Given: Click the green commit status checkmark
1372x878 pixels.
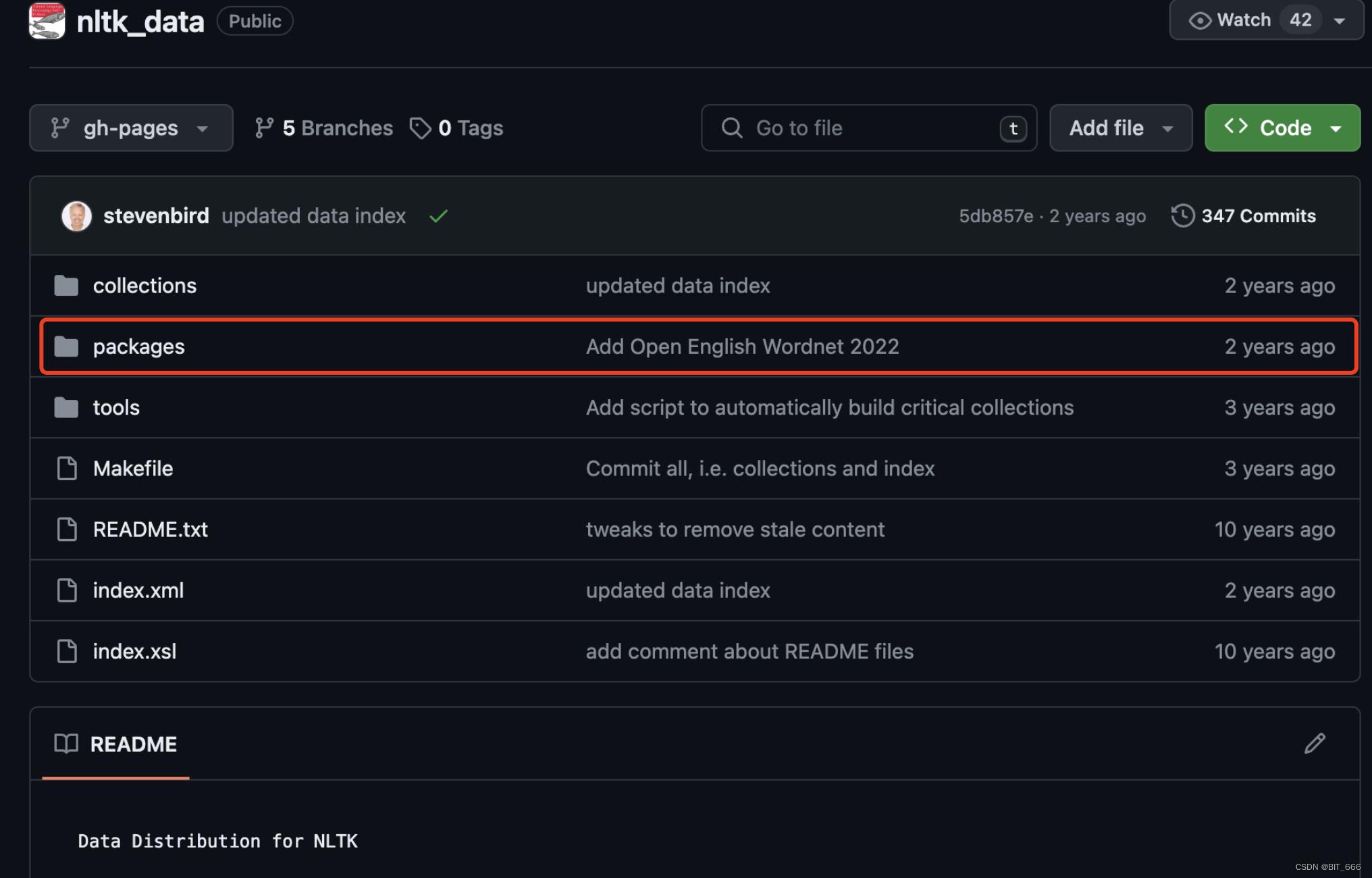Looking at the screenshot, I should pos(438,216).
